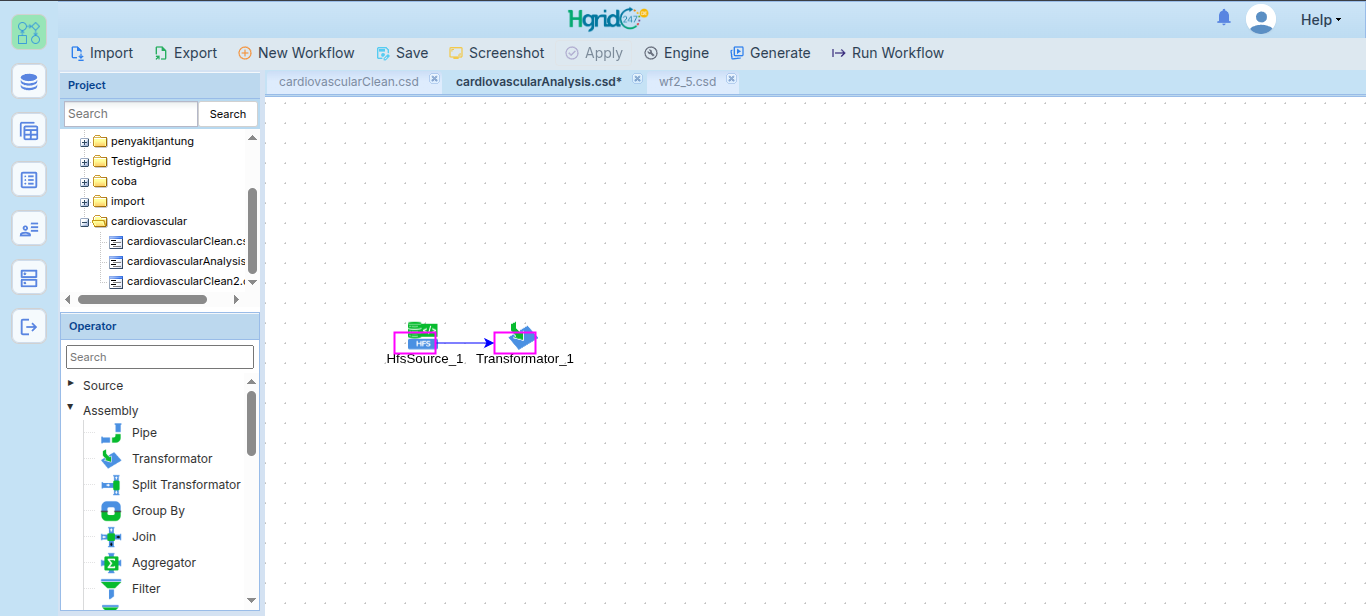This screenshot has height=616, width=1366.
Task: Click the logout sidebar icon
Action: [29, 326]
